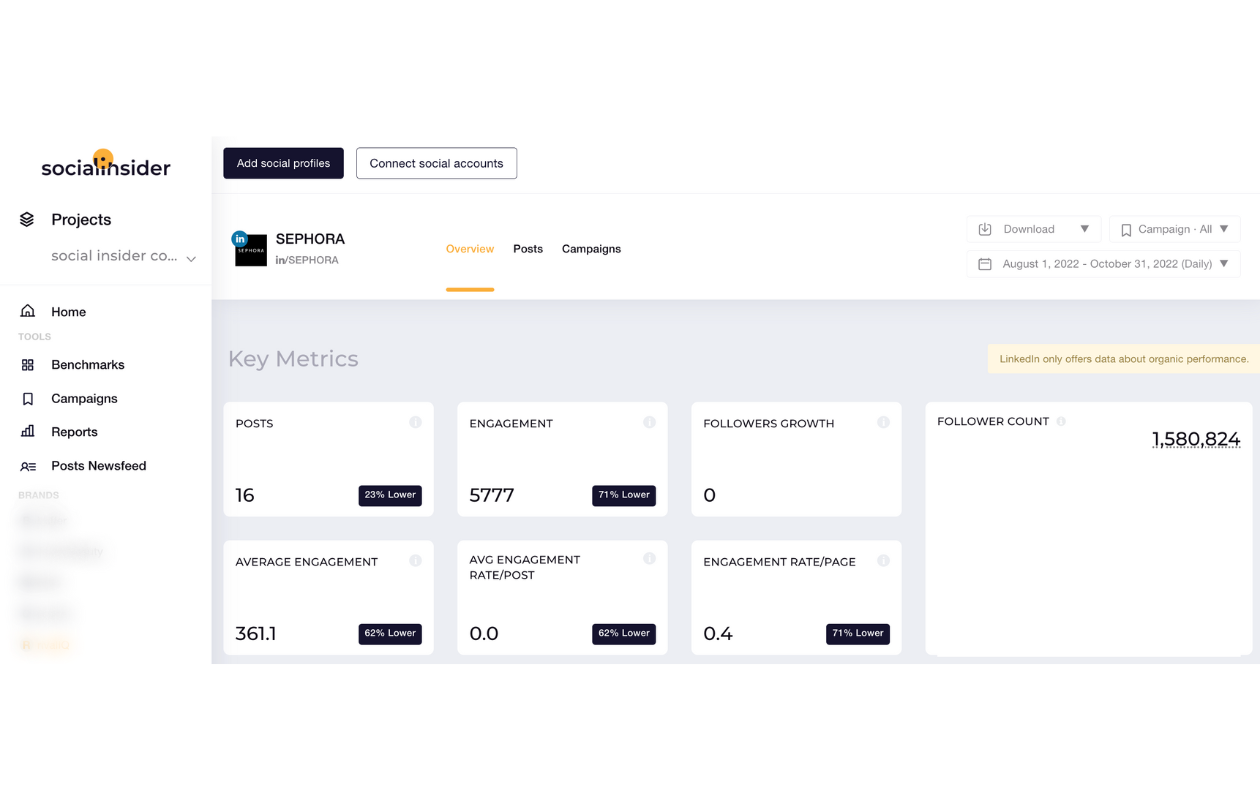
Task: Click the Followers Growth value 0
Action: pos(709,495)
